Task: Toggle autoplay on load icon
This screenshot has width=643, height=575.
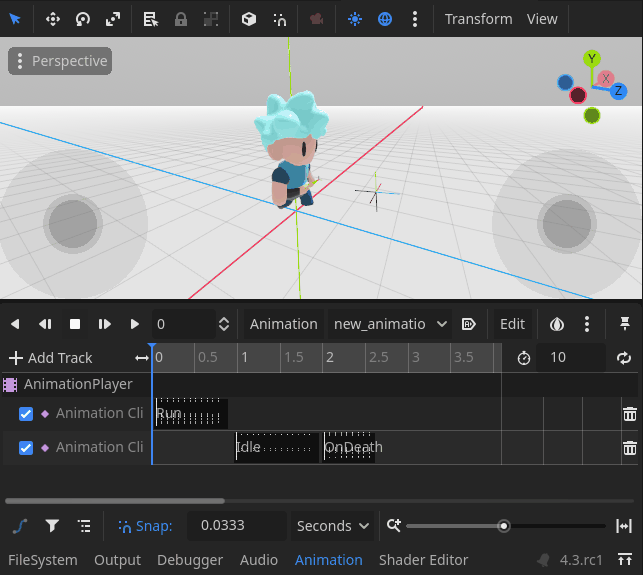Action: tap(468, 324)
